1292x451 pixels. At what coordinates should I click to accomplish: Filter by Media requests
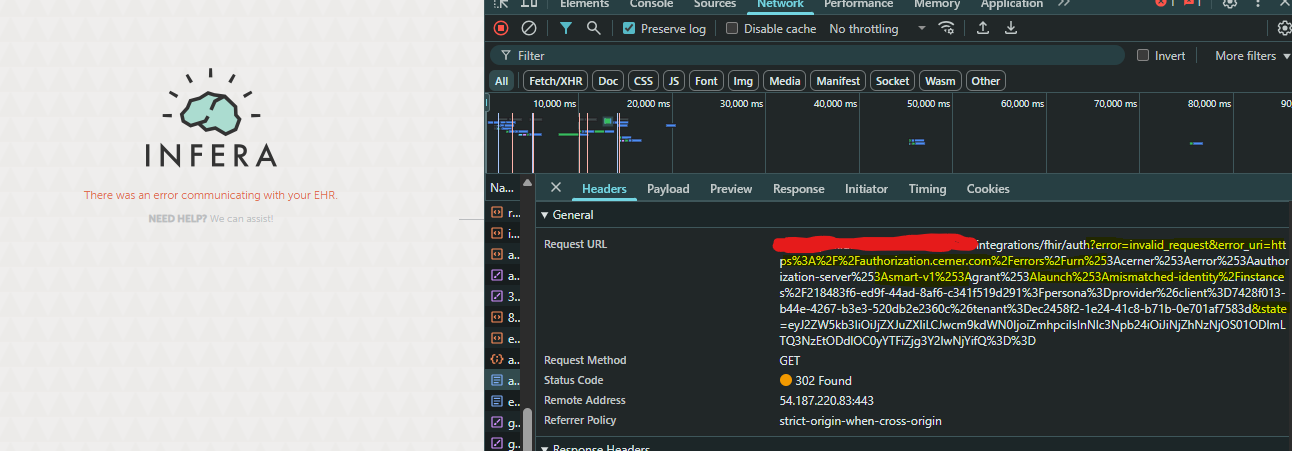click(x=785, y=81)
